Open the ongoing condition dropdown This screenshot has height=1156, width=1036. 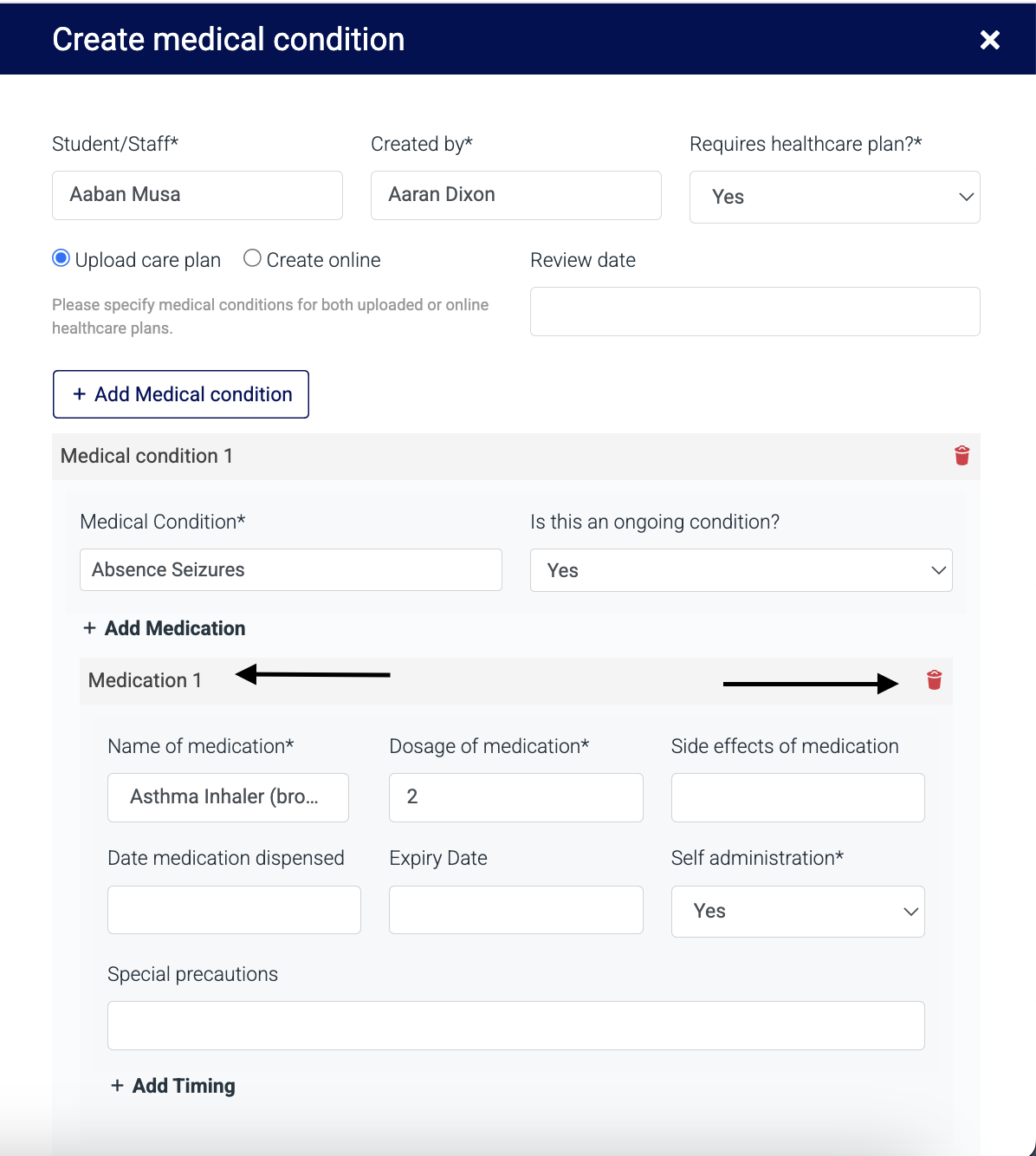click(741, 570)
